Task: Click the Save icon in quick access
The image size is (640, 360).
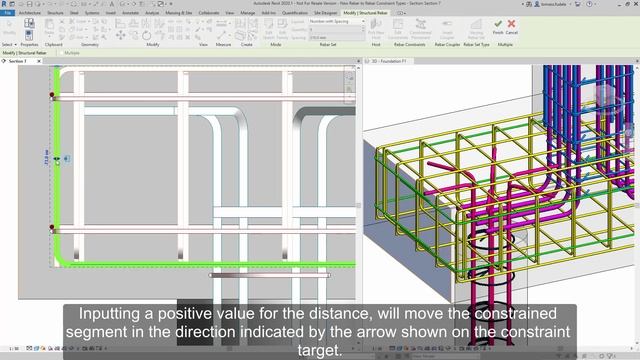Action: point(29,4)
